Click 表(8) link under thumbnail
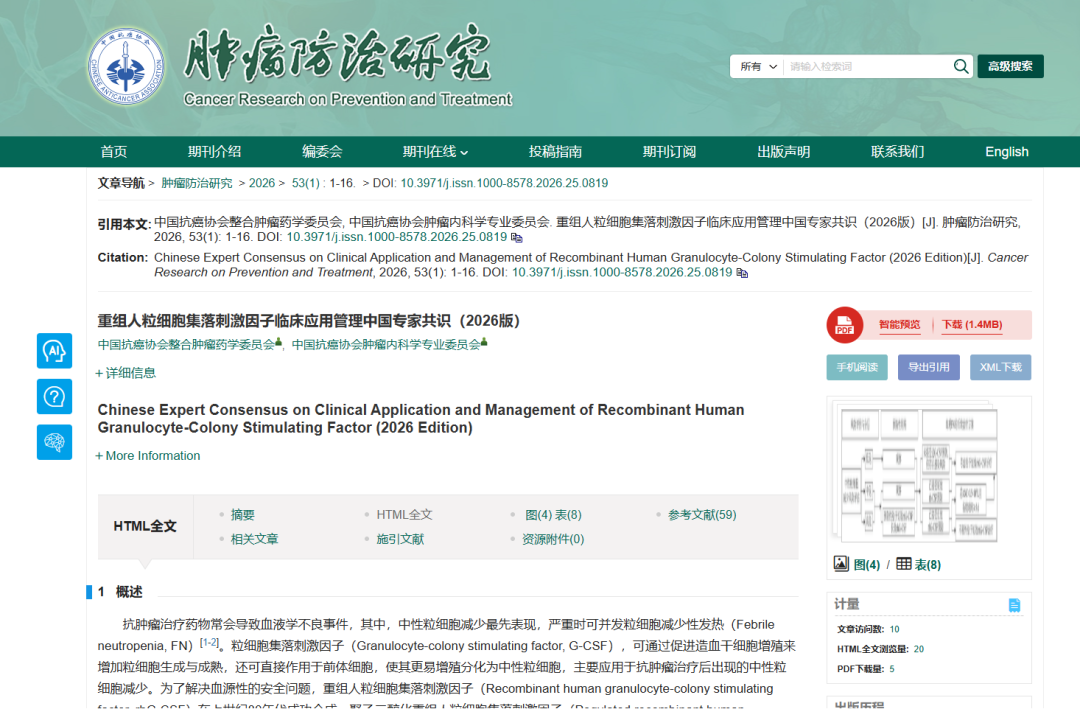Screen dimensions: 1080x709 pyautogui.click(x=928, y=565)
